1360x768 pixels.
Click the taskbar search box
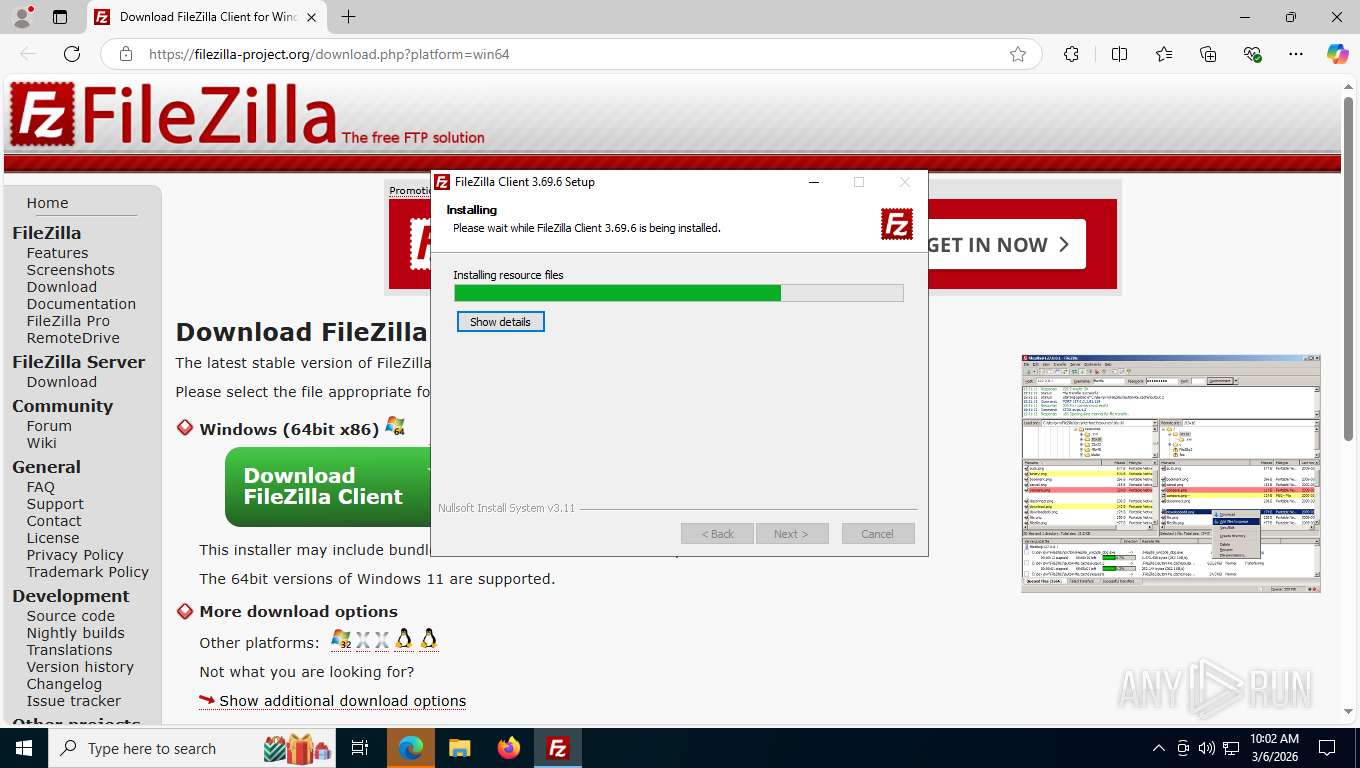[x=190, y=748]
